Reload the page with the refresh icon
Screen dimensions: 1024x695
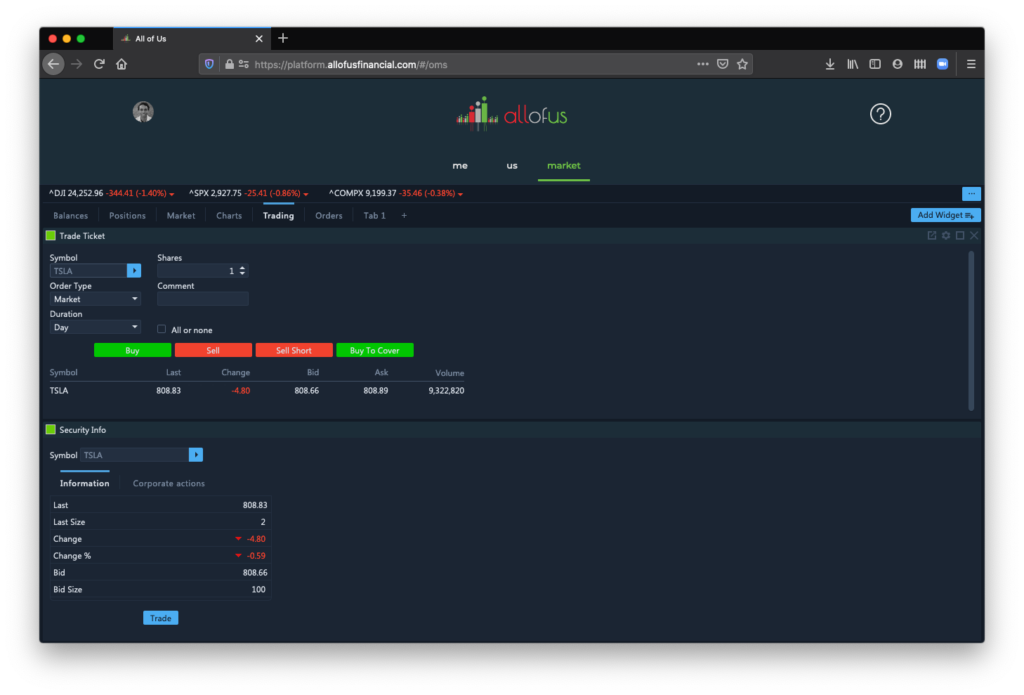[x=99, y=64]
